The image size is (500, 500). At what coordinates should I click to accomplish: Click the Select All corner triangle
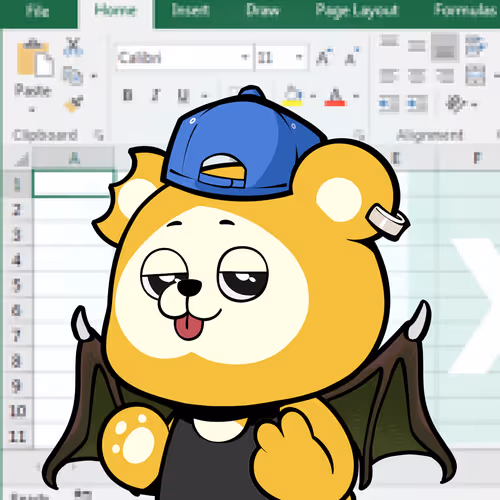tap(22, 159)
